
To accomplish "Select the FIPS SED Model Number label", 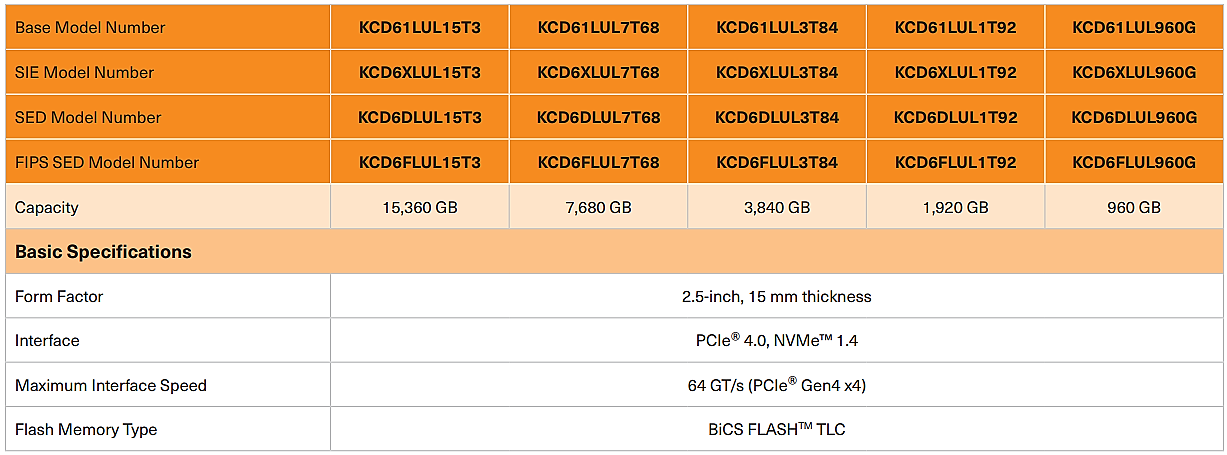I will pos(107,162).
